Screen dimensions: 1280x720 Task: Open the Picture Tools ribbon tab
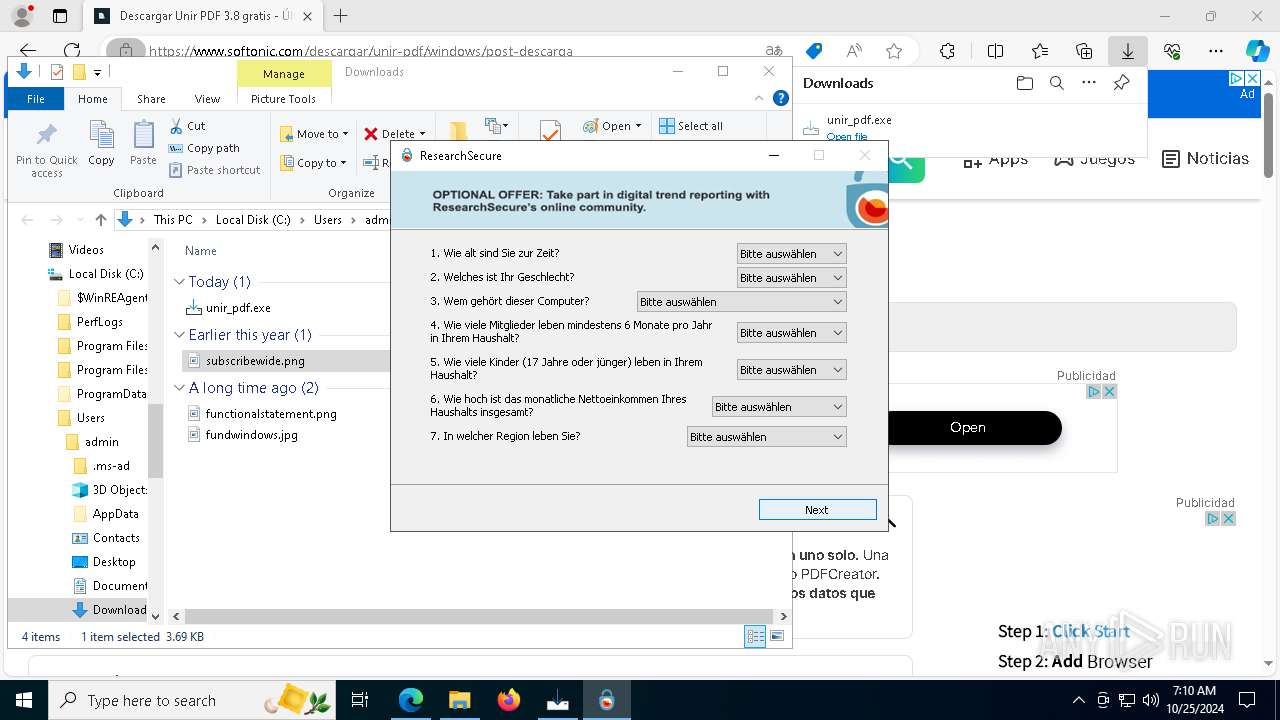click(x=283, y=99)
